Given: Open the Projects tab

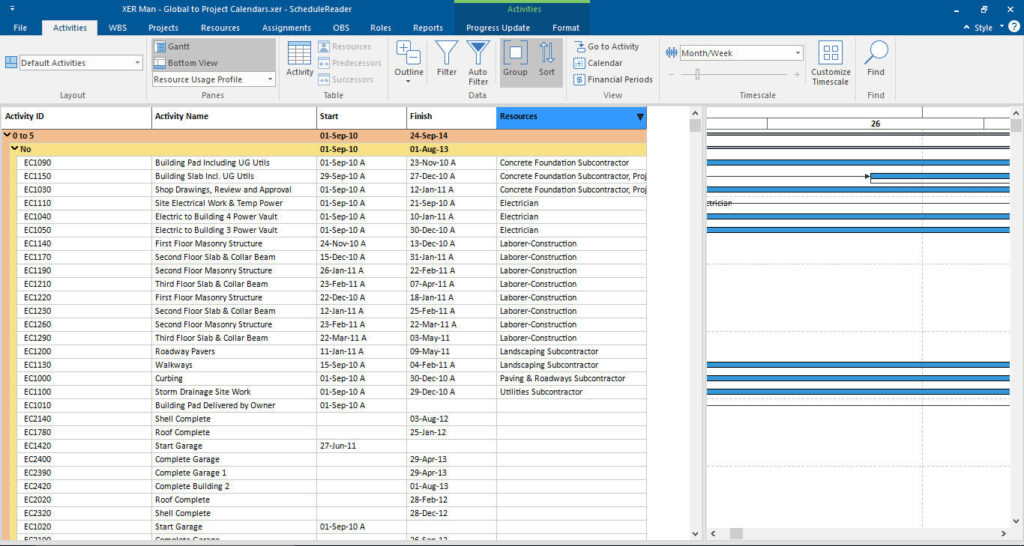Looking at the screenshot, I should click(x=163, y=28).
